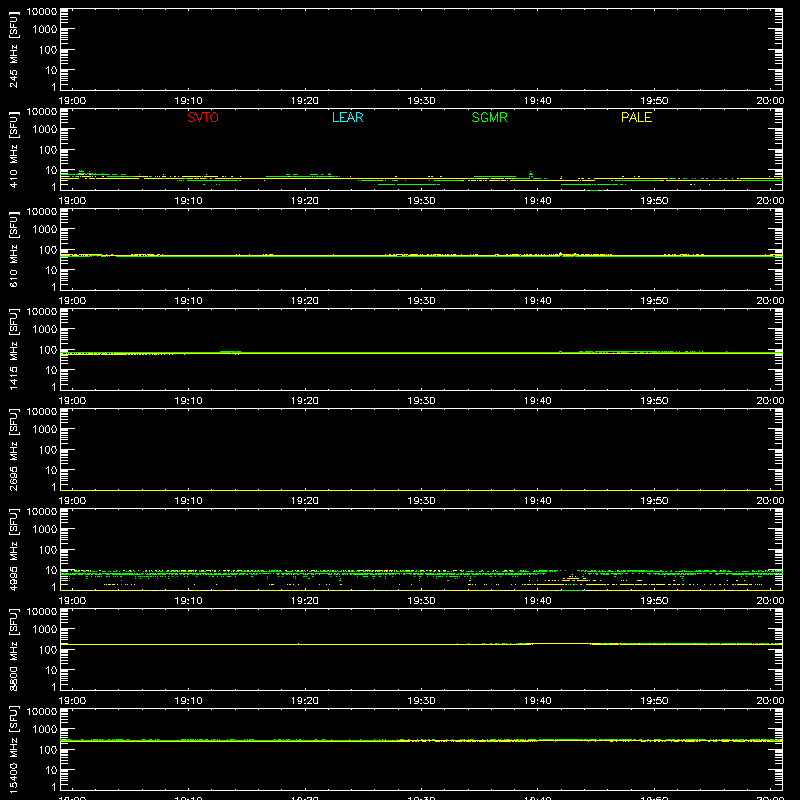Click the 10 y-axis value on the 15400 MHz plot
The image size is (800, 800).
(51, 770)
